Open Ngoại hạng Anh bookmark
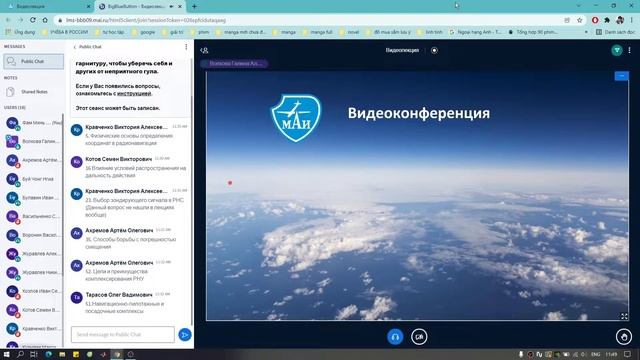 click(x=475, y=32)
